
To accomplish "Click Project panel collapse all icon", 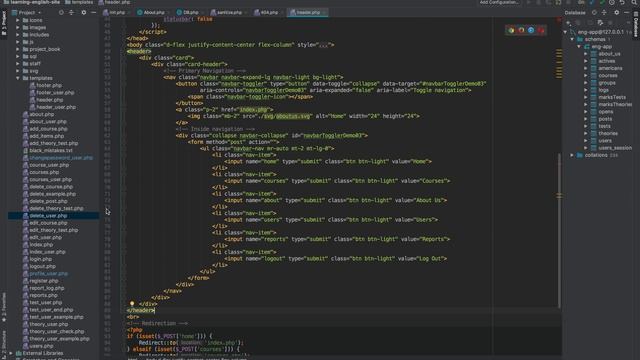I will click(71, 13).
